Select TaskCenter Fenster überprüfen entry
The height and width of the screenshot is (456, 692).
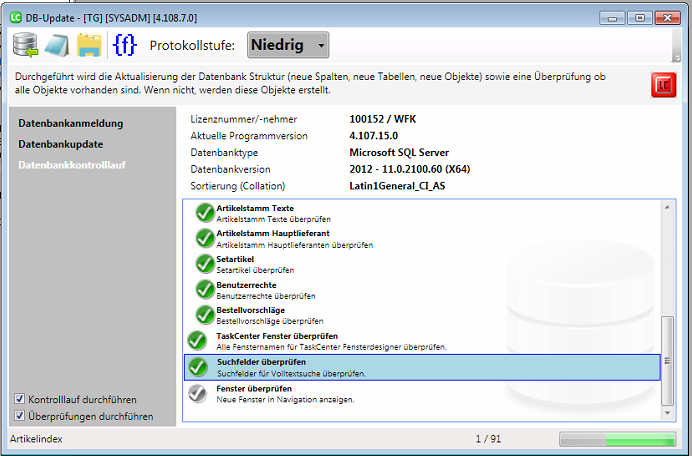pos(330,341)
